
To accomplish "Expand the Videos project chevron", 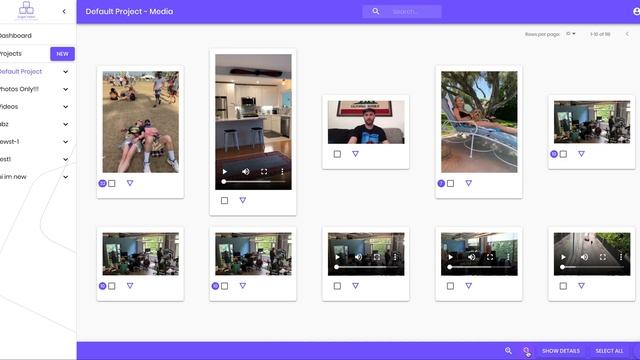I will (x=65, y=107).
